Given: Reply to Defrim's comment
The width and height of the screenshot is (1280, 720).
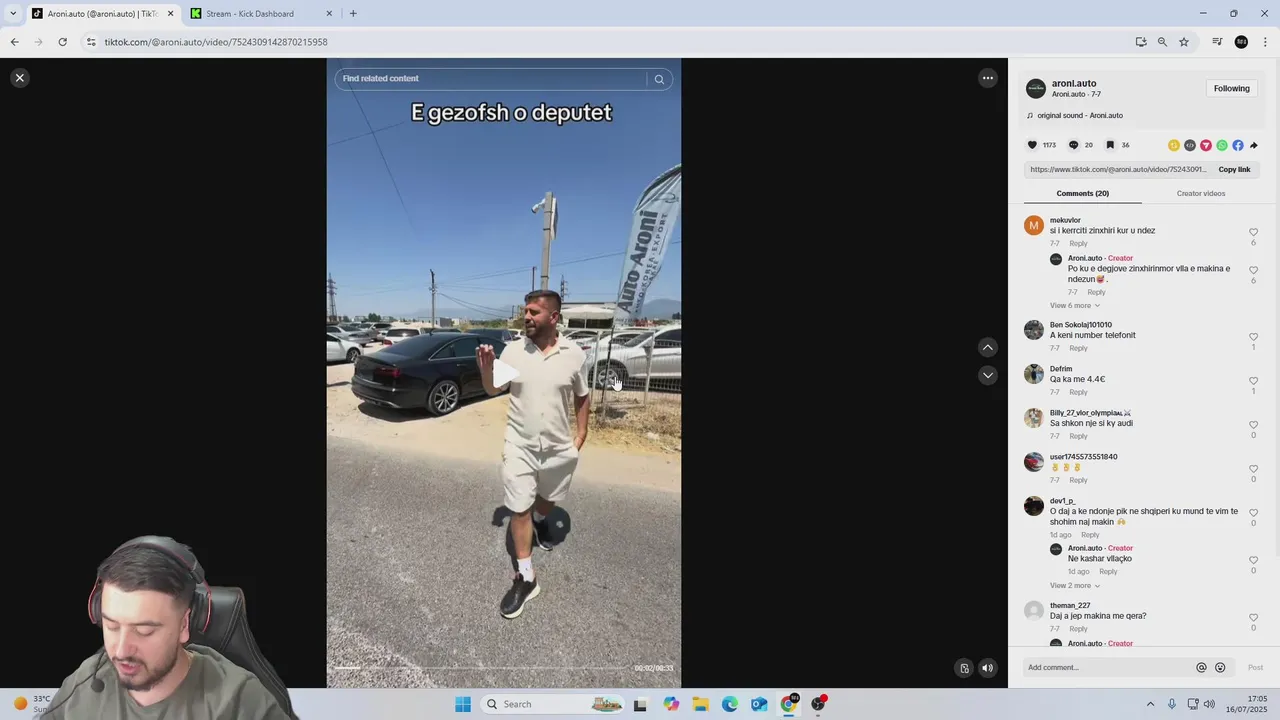Looking at the screenshot, I should (x=1078, y=392).
